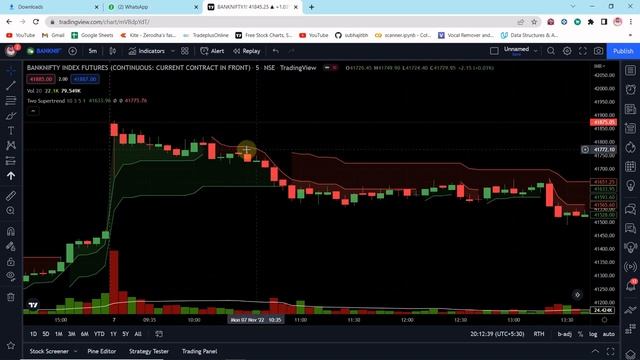This screenshot has width=640, height=360.
Task: Toggle b-adj back adjustment
Action: tap(564, 334)
